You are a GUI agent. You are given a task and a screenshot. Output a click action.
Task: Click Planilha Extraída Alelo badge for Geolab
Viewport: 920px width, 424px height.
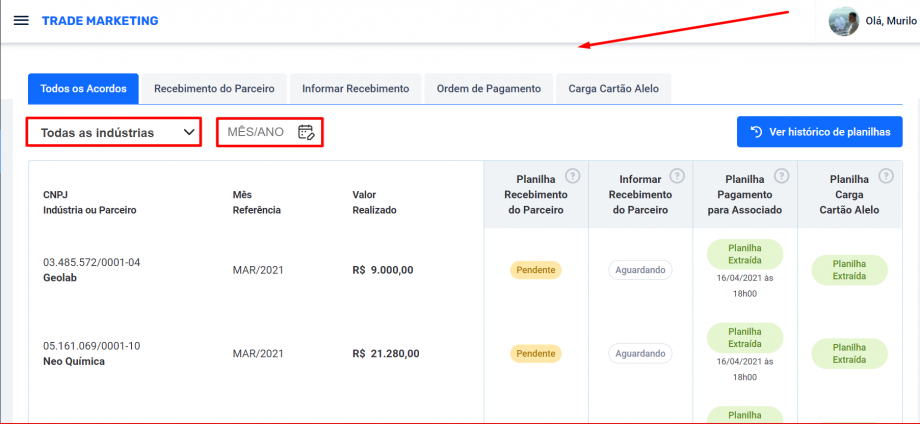pos(849,270)
